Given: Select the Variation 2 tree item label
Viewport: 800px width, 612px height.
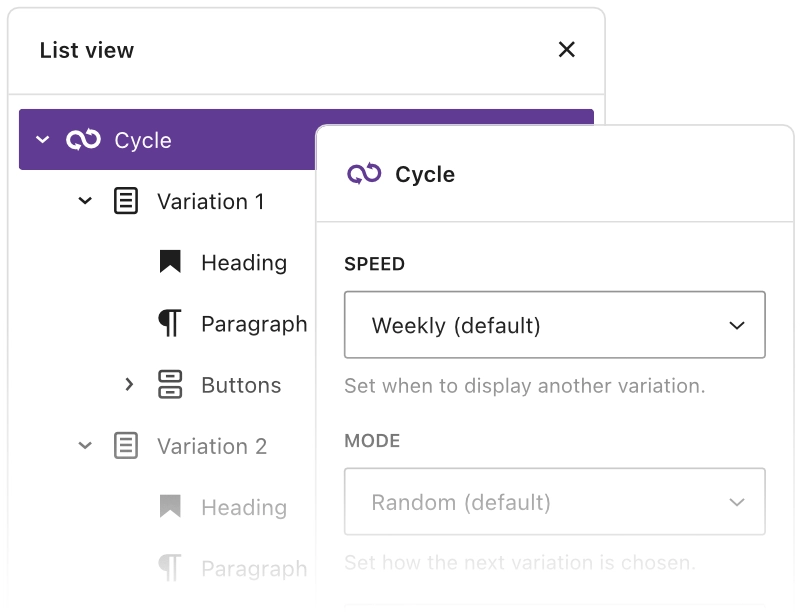Looking at the screenshot, I should [211, 446].
